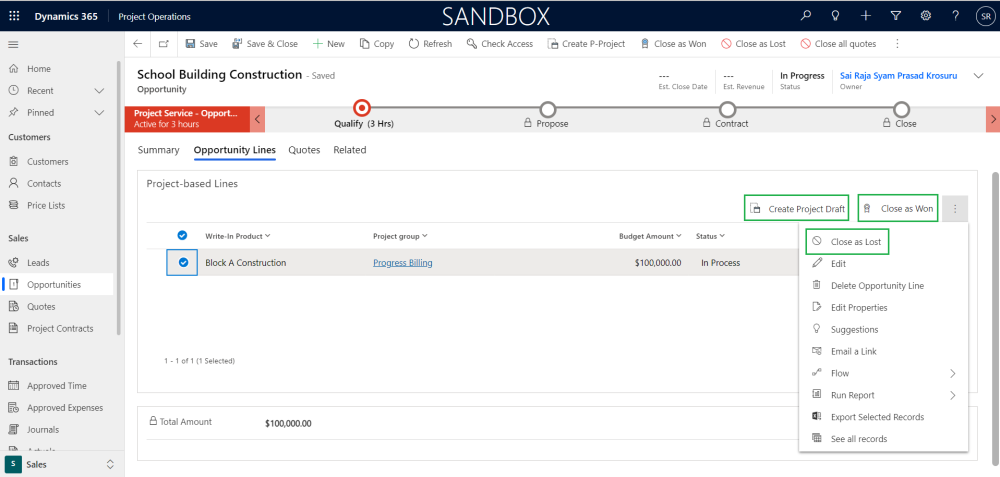Expand the record header chevron
This screenshot has width=1000, height=477.
[x=978, y=76]
